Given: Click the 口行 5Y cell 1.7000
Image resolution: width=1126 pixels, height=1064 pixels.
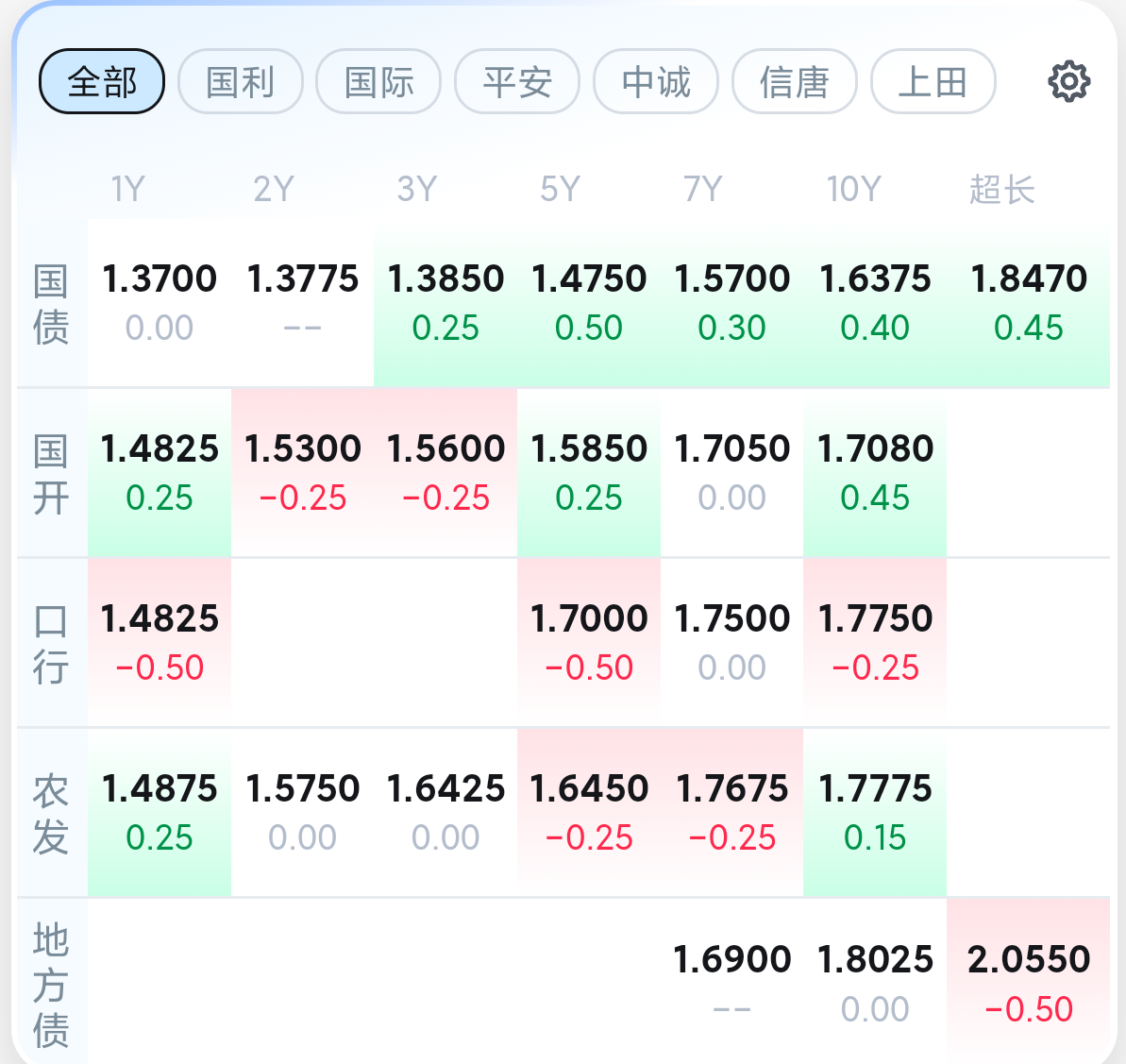Looking at the screenshot, I should (589, 643).
